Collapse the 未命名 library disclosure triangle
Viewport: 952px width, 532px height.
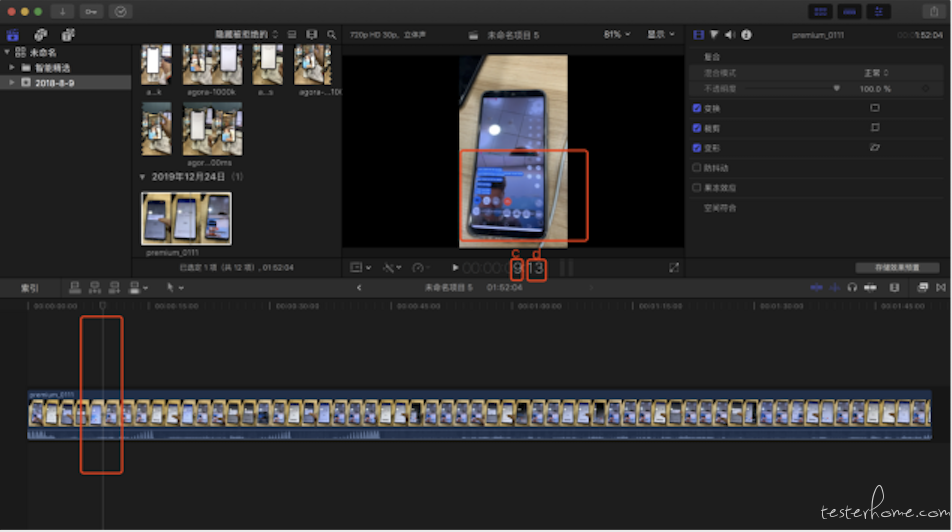tap(7, 52)
